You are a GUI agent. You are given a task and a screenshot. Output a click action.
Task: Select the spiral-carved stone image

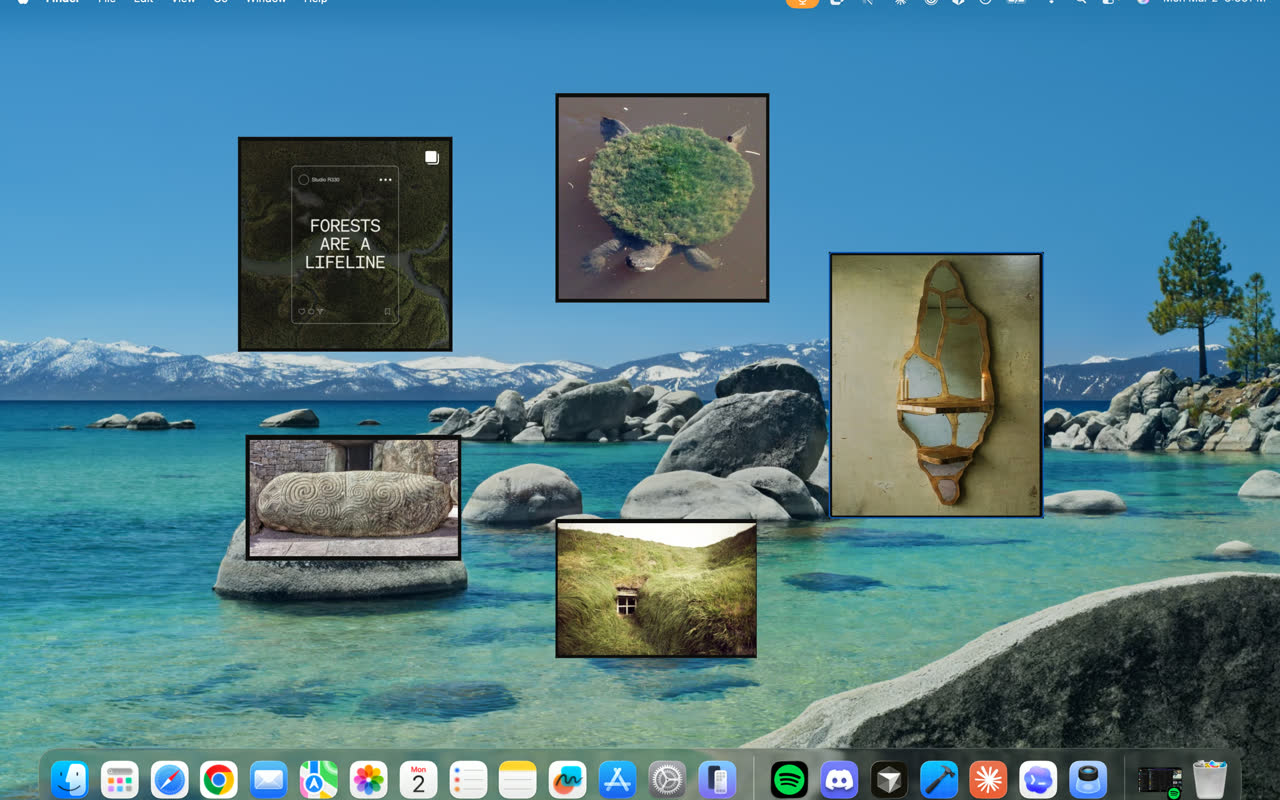[354, 498]
